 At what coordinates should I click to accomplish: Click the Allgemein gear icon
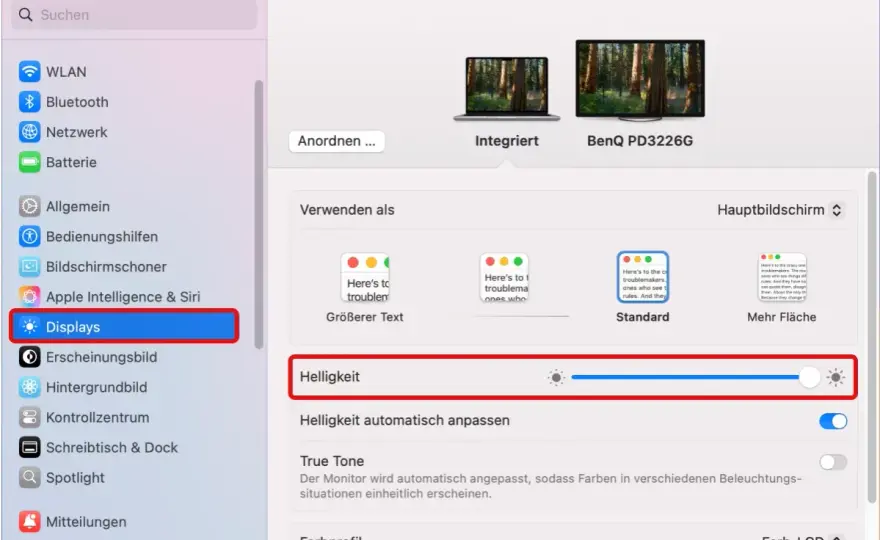[x=29, y=207]
